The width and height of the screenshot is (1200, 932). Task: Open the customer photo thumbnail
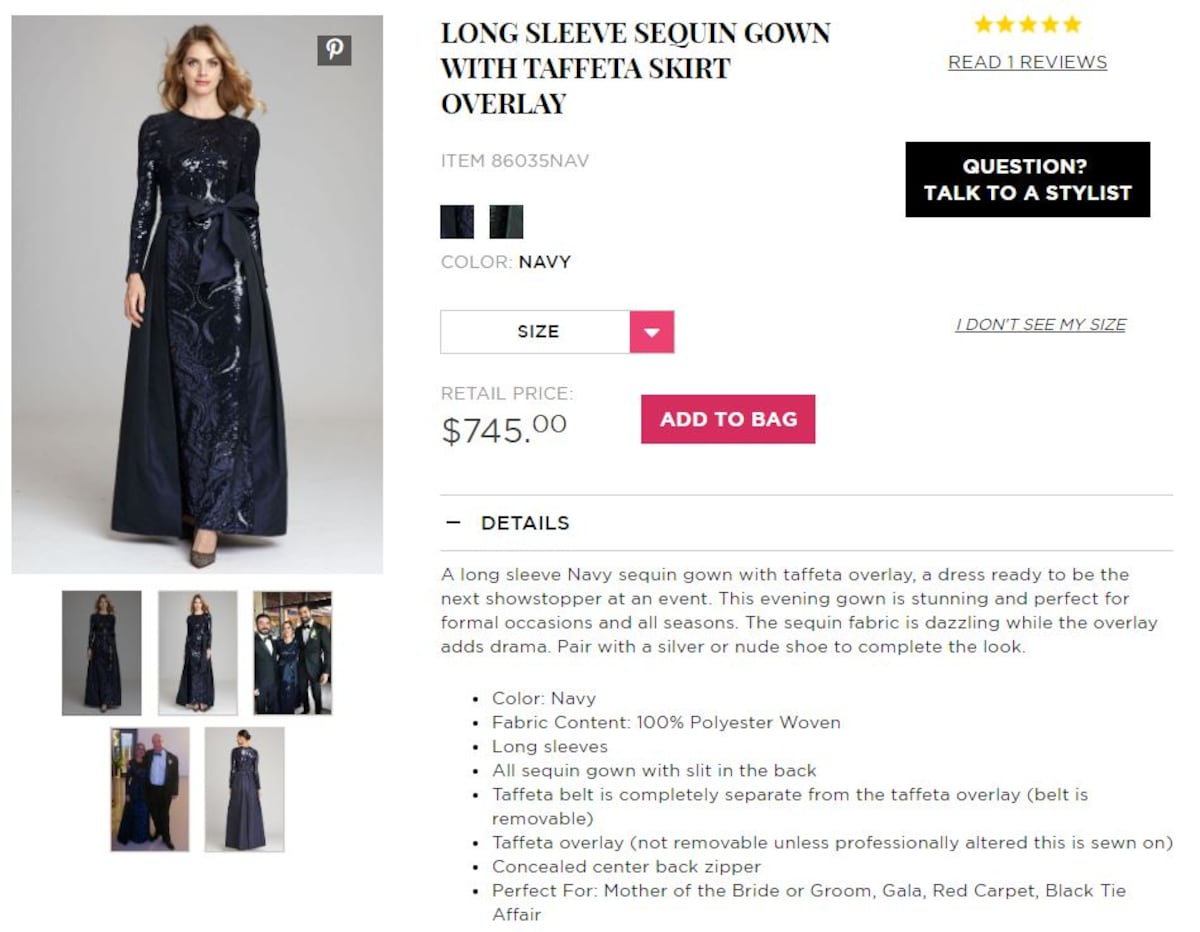(148, 790)
